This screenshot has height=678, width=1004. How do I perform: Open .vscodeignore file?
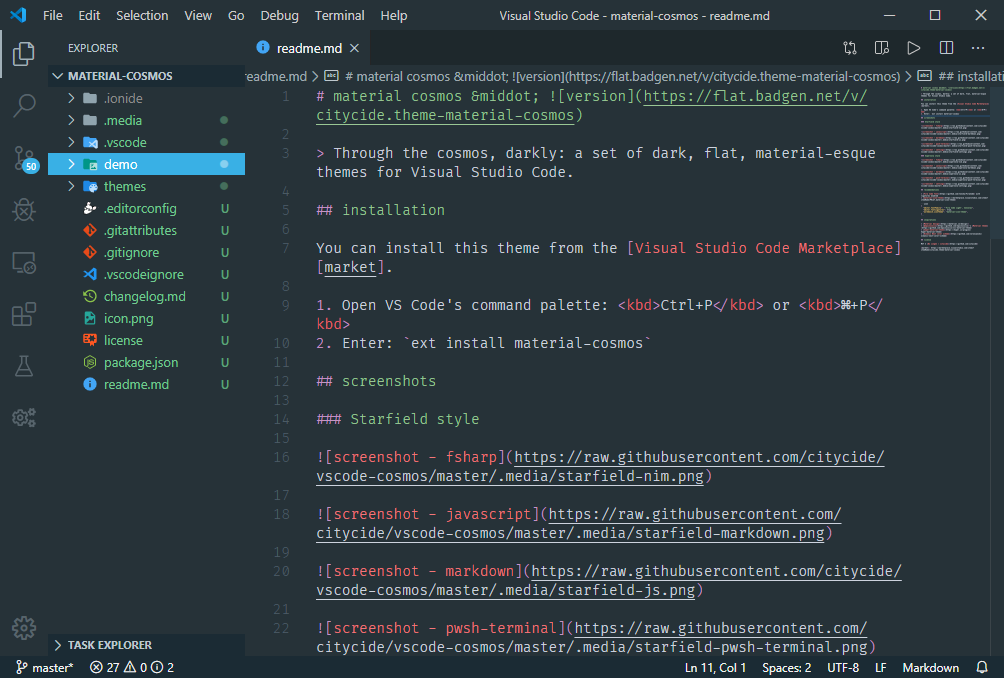[147, 274]
